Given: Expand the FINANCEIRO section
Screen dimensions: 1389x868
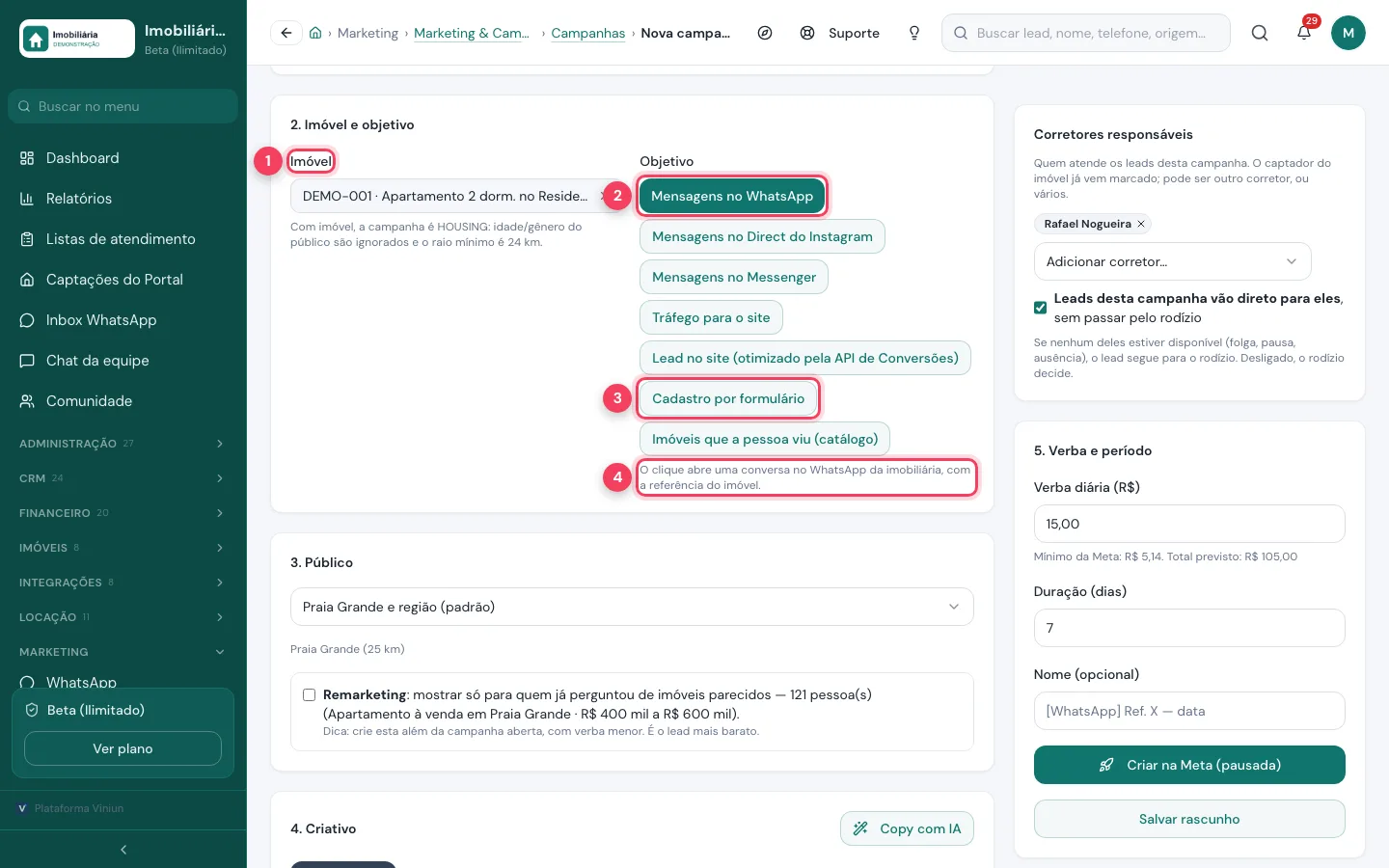Looking at the screenshot, I should click(123, 513).
